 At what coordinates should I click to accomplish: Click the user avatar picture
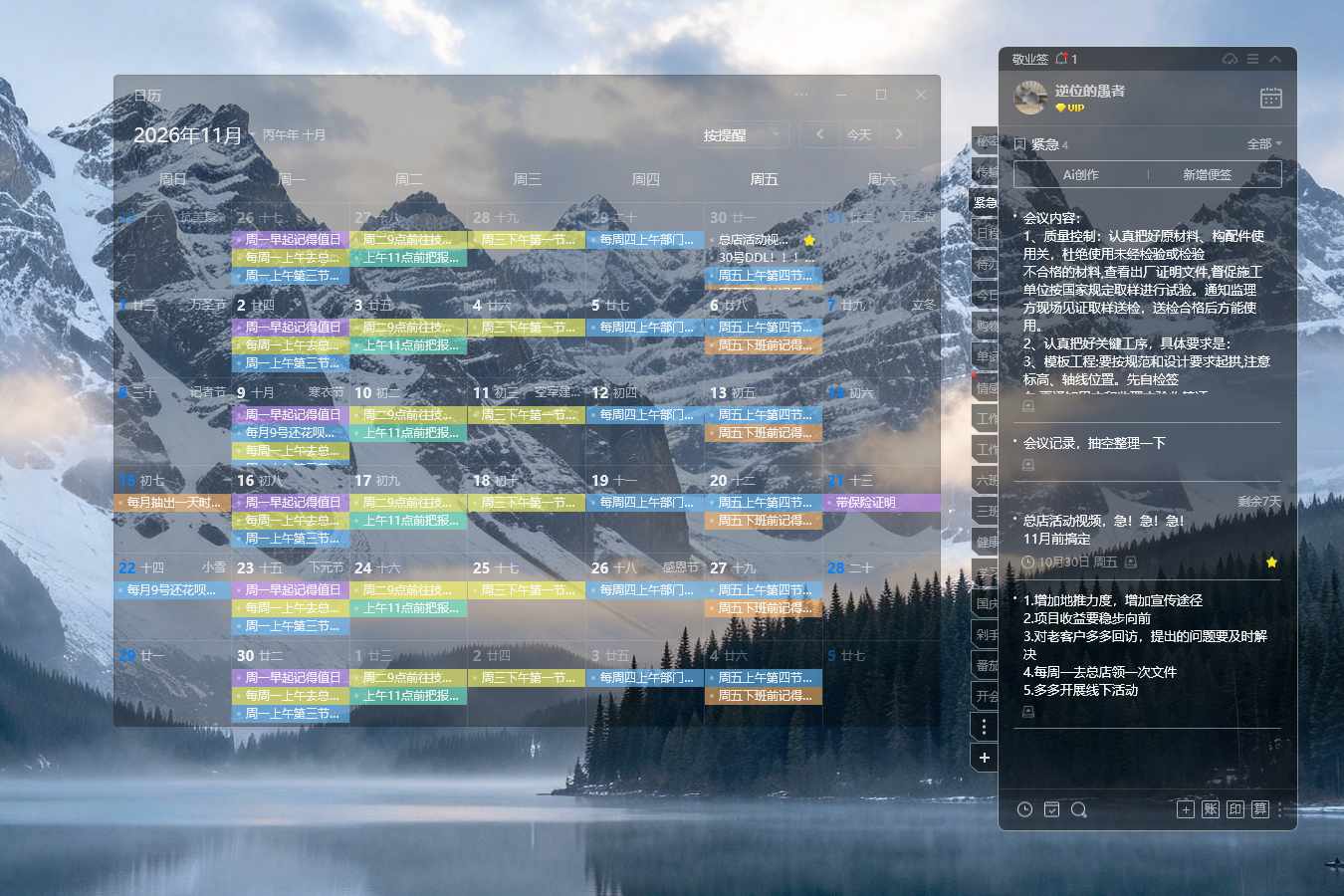(1030, 98)
